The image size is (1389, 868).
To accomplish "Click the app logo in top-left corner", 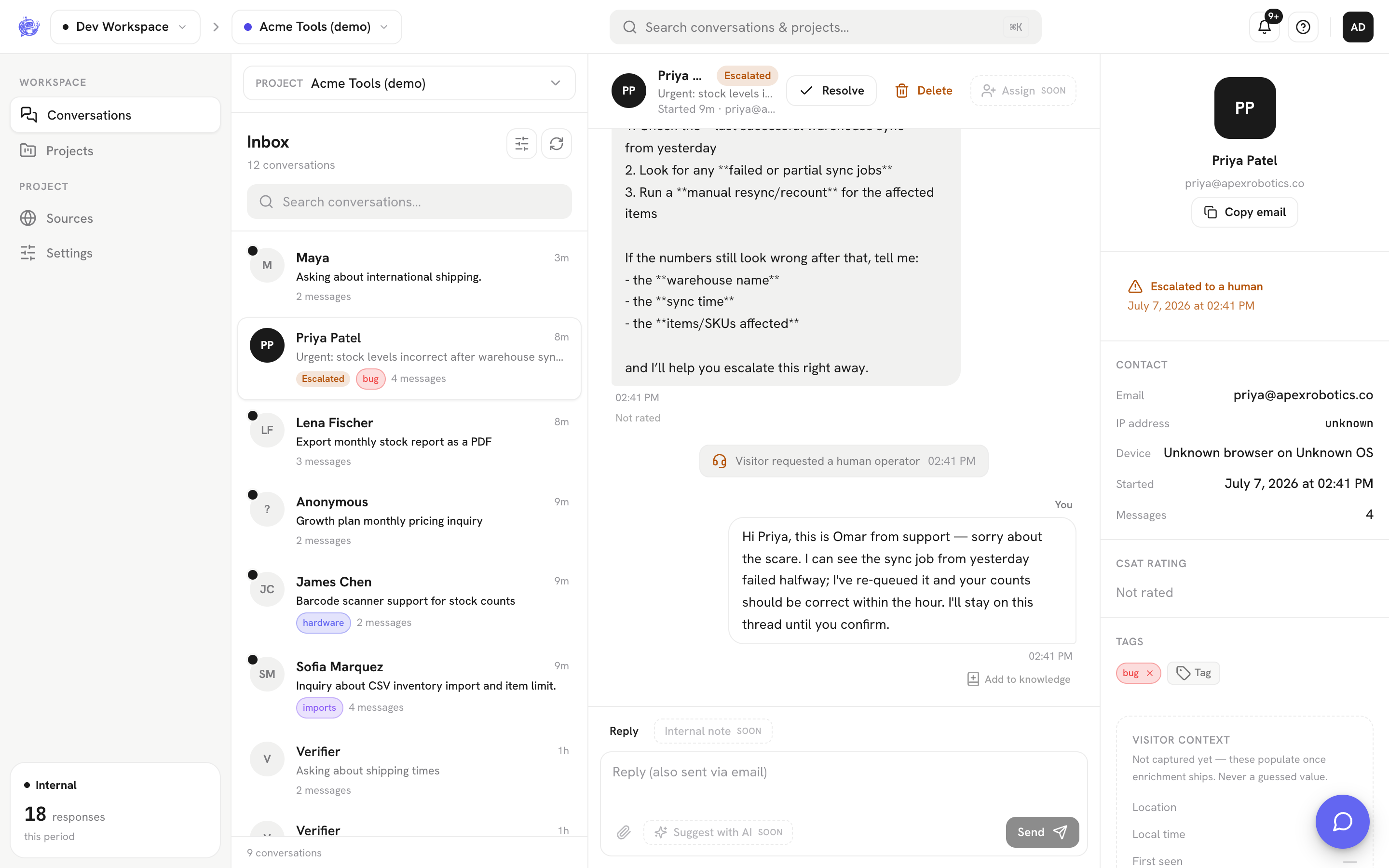I will [29, 27].
